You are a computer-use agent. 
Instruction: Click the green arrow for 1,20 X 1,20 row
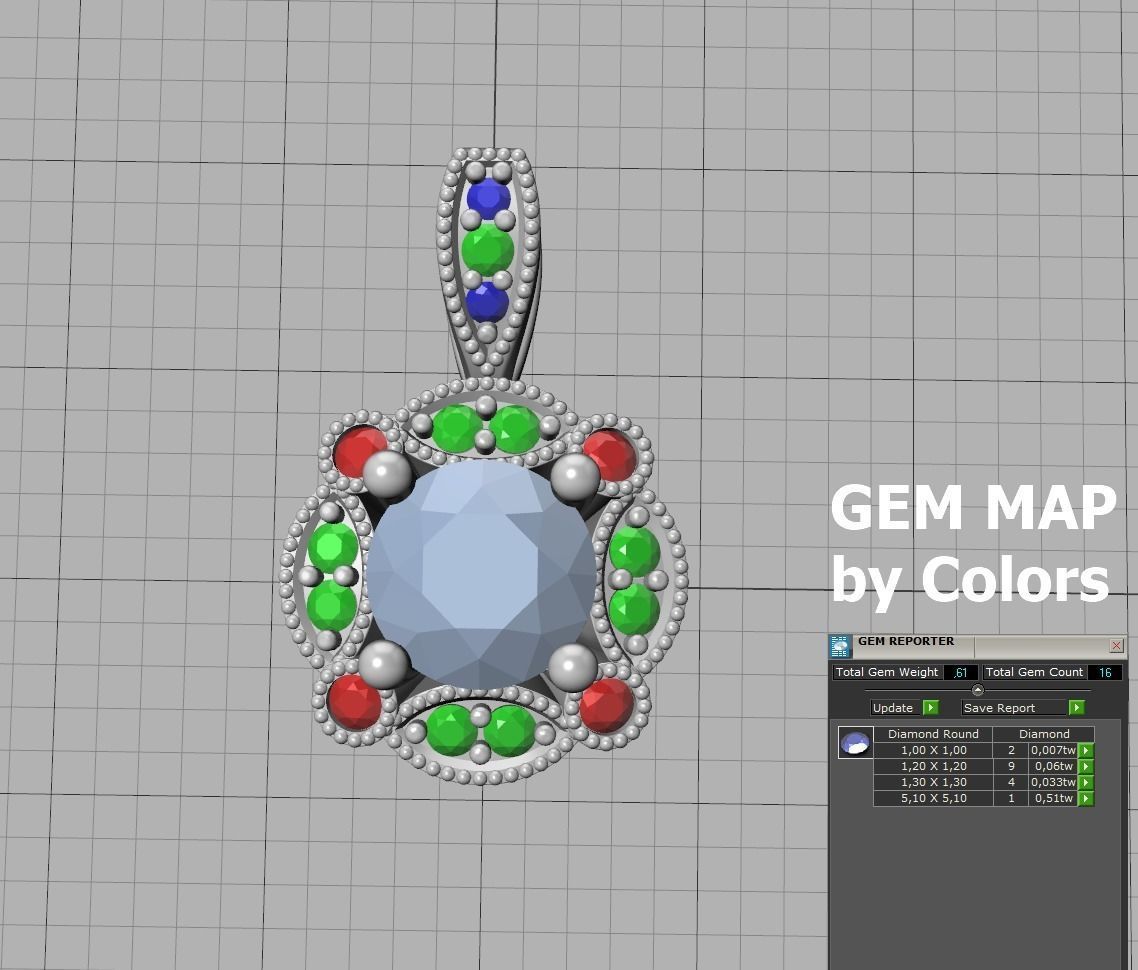(x=1086, y=766)
